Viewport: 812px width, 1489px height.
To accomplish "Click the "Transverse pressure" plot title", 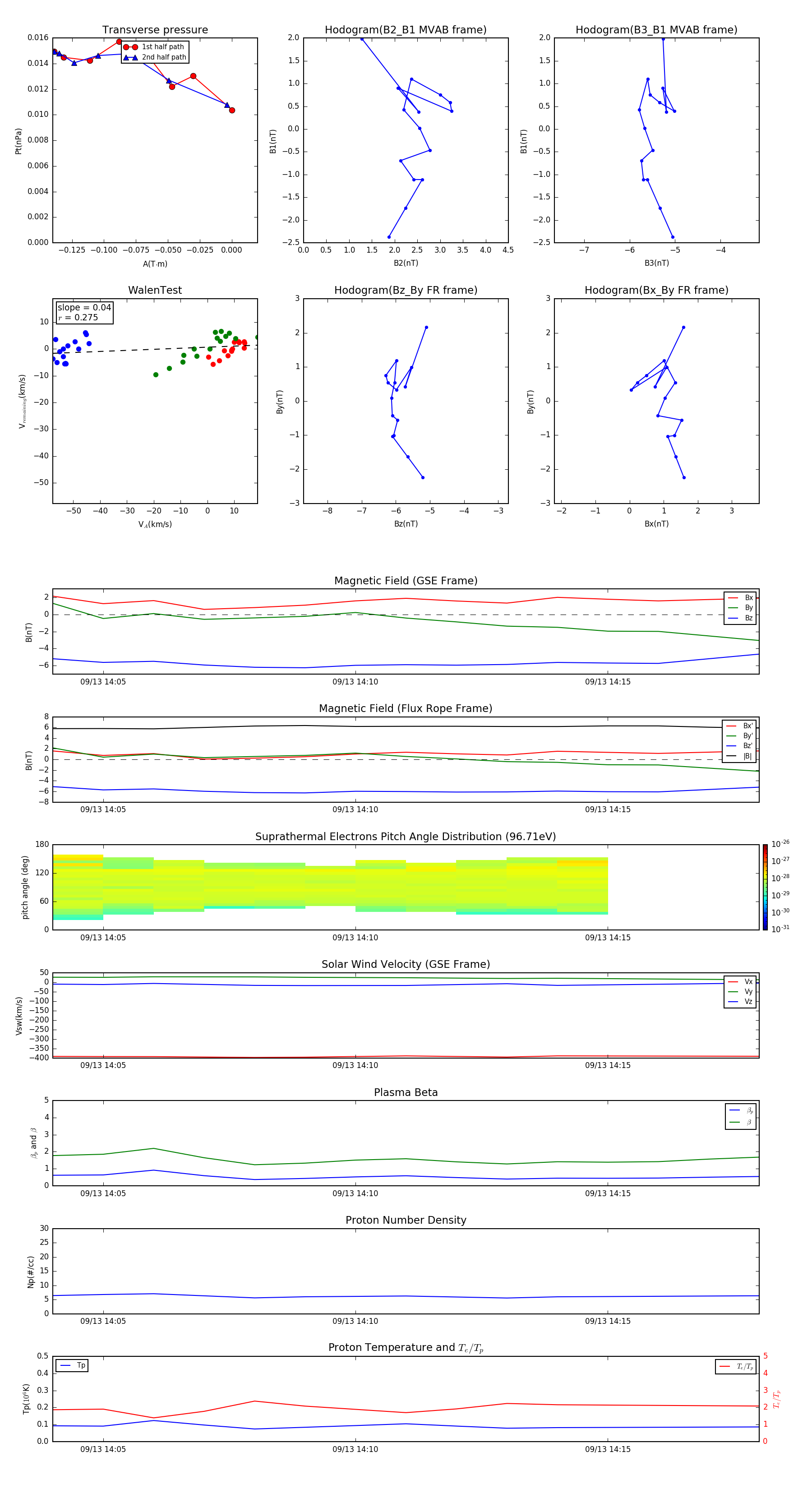I will point(155,30).
